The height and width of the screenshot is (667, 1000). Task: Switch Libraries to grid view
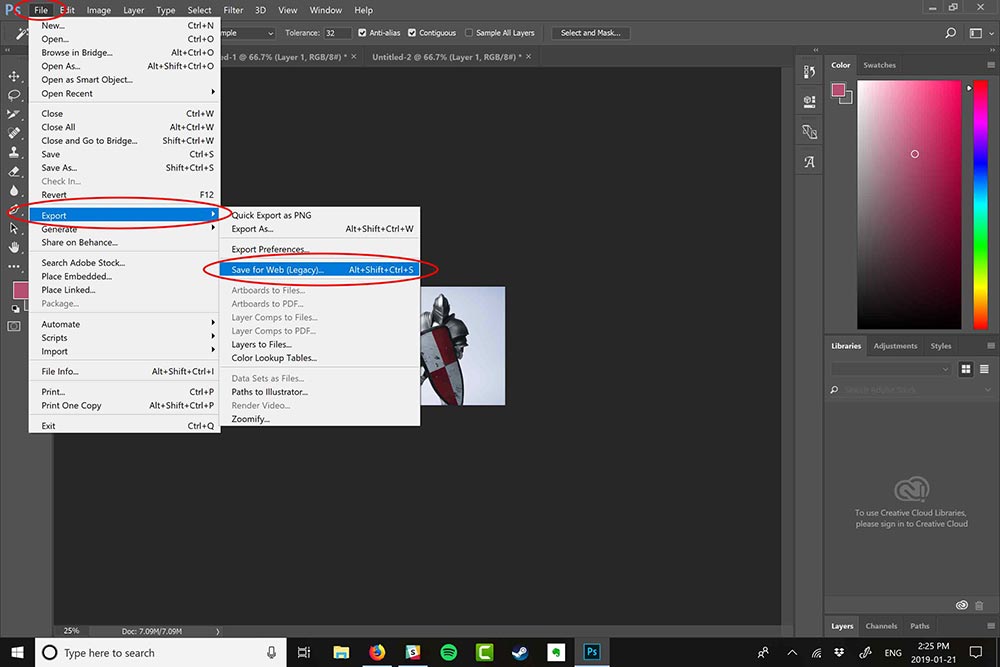966,369
